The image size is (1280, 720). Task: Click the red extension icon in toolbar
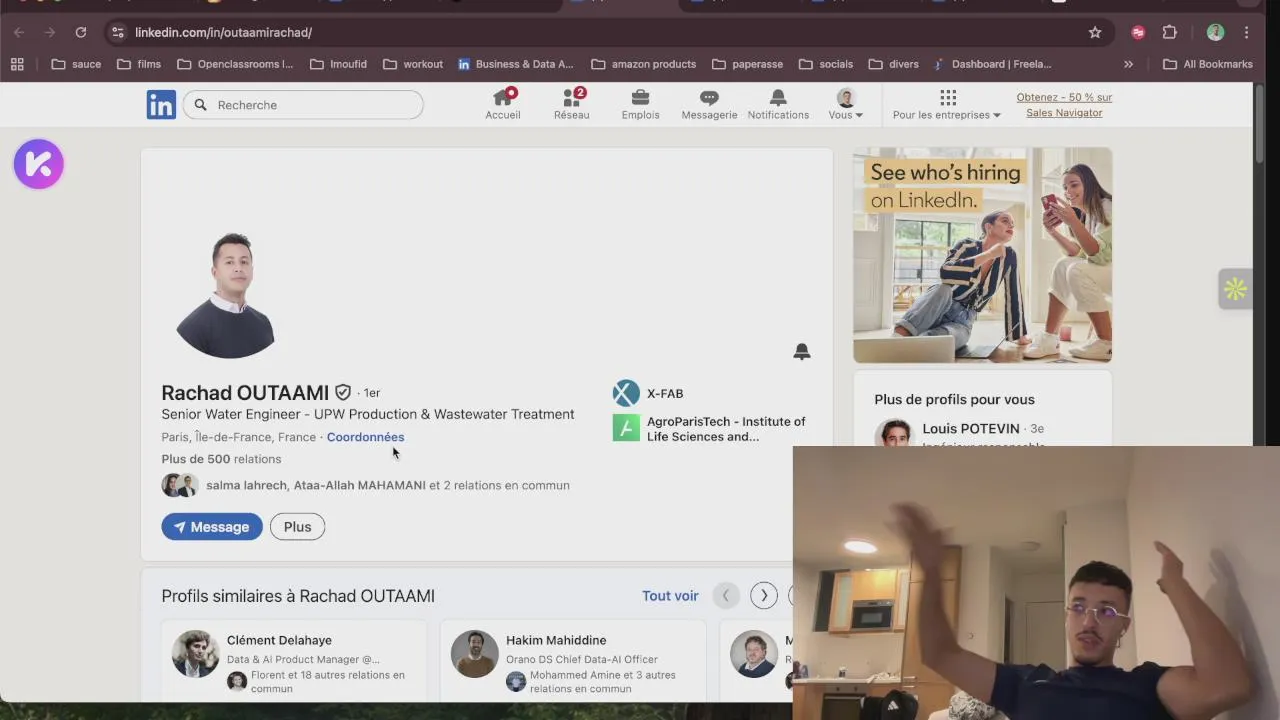pos(1138,32)
